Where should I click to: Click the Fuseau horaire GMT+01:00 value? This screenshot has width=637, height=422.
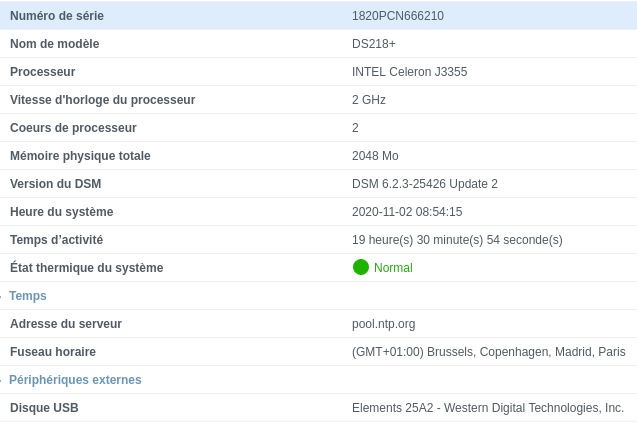(488, 352)
